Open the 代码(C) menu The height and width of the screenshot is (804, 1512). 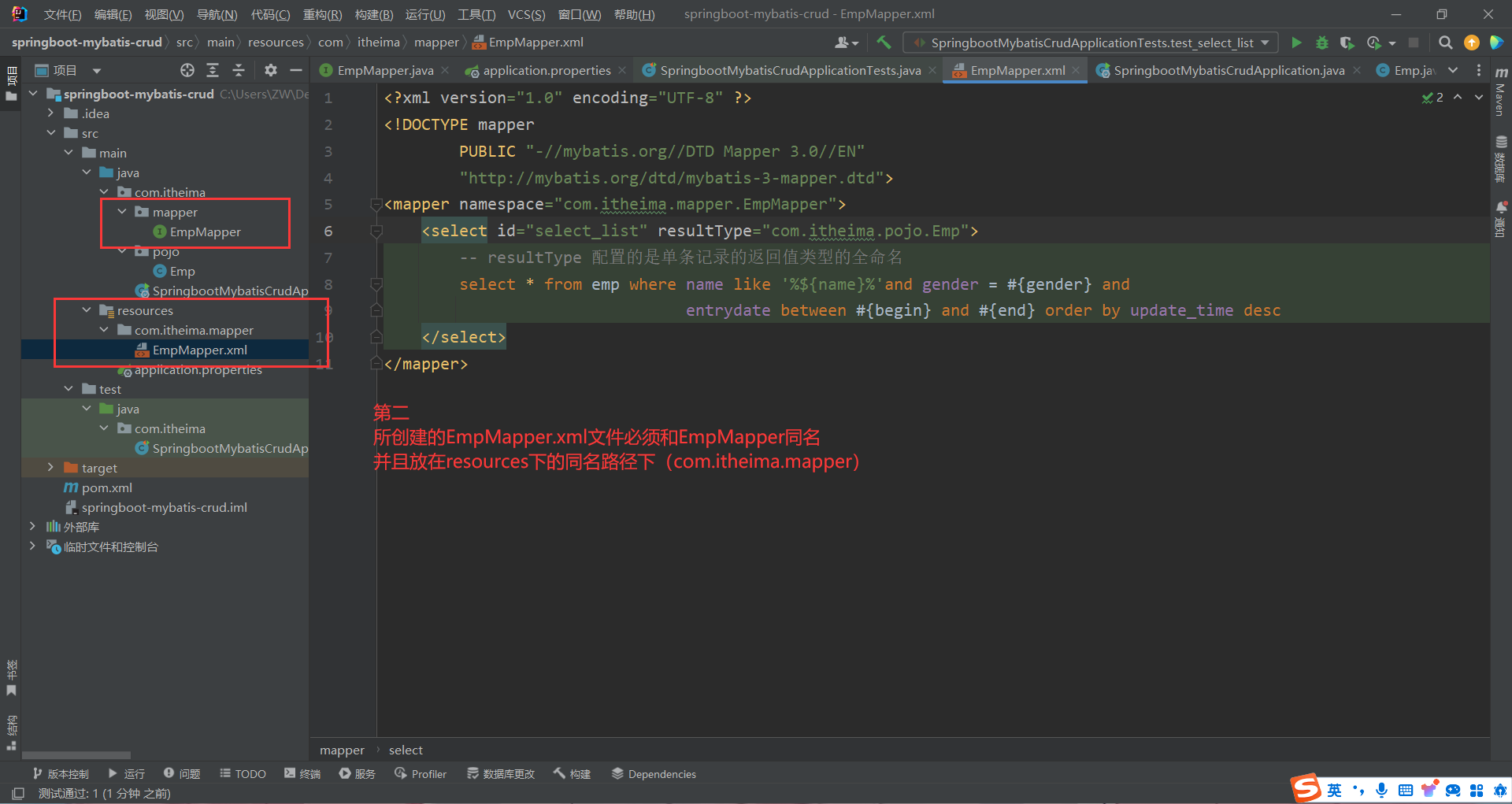click(x=270, y=14)
